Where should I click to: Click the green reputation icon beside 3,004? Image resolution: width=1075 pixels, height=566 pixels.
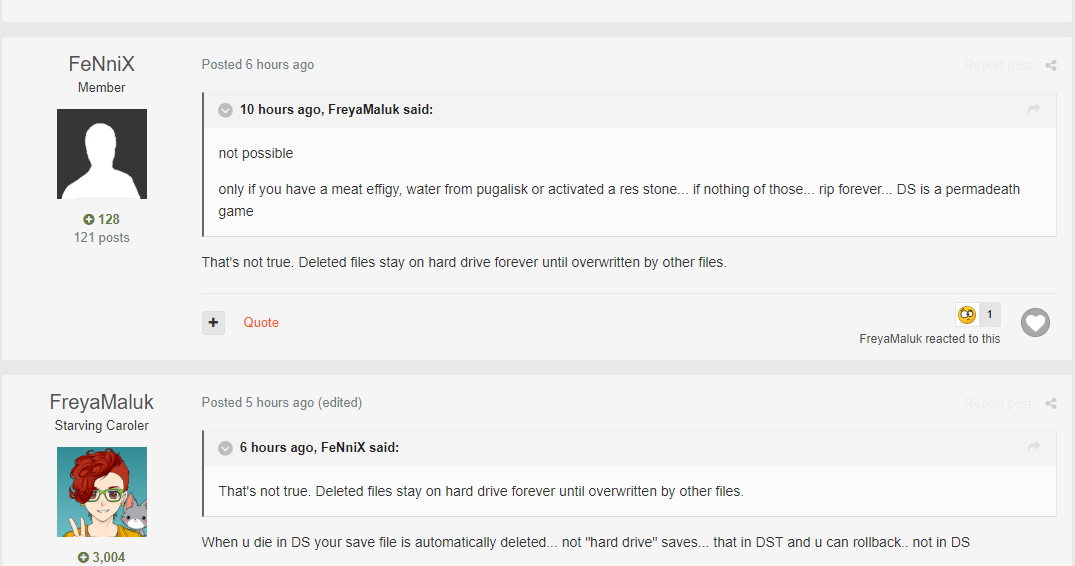[83, 557]
